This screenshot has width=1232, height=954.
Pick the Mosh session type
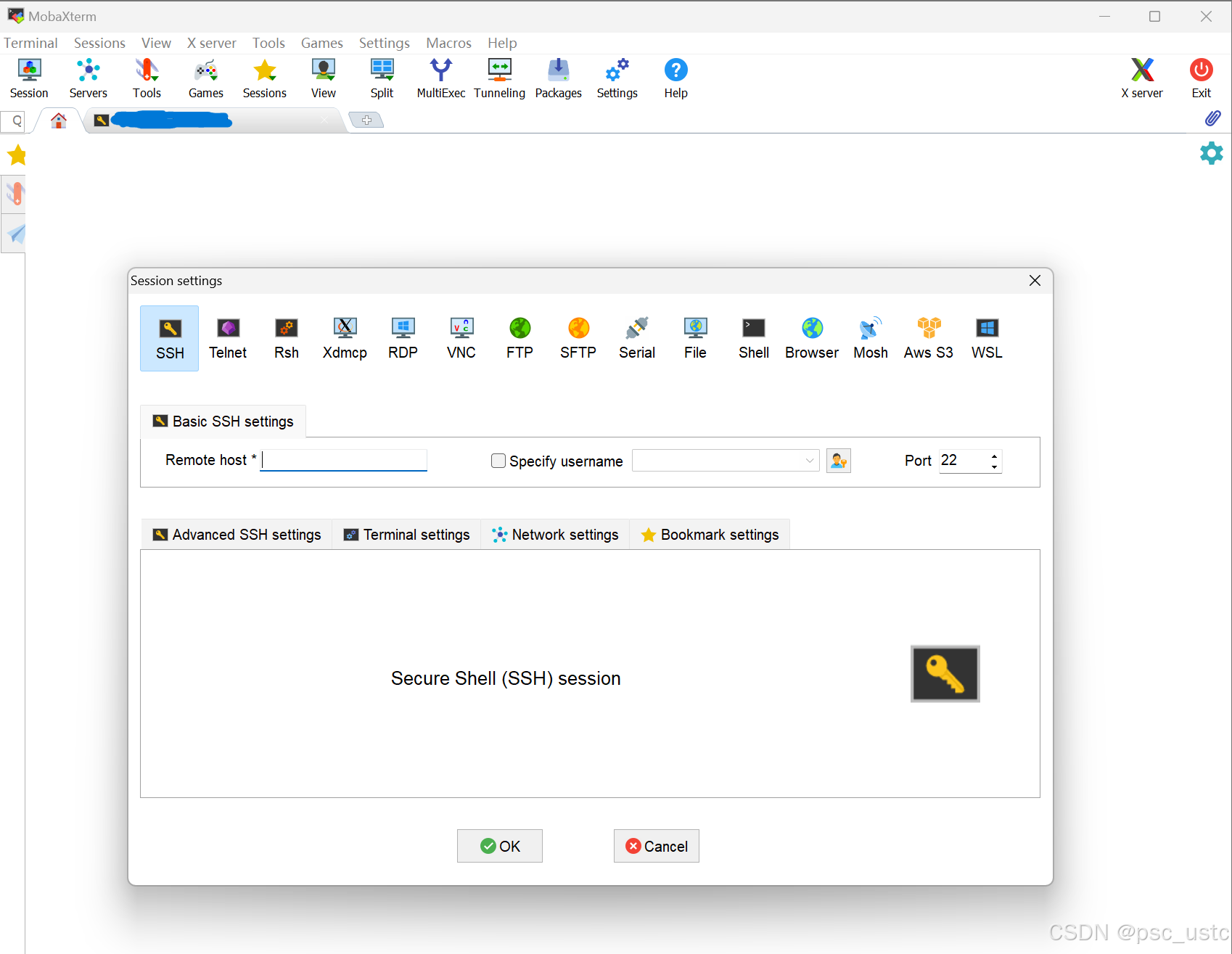click(871, 338)
